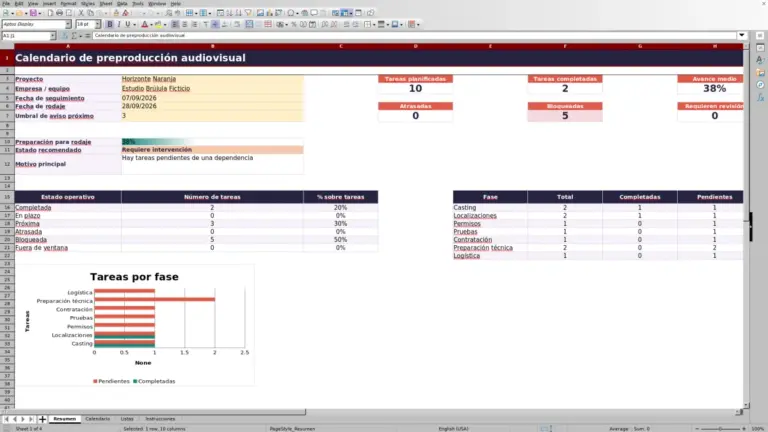Screen dimensions: 768x432
Task: Open the Background Color dropdown arrow
Action: pos(165,24)
